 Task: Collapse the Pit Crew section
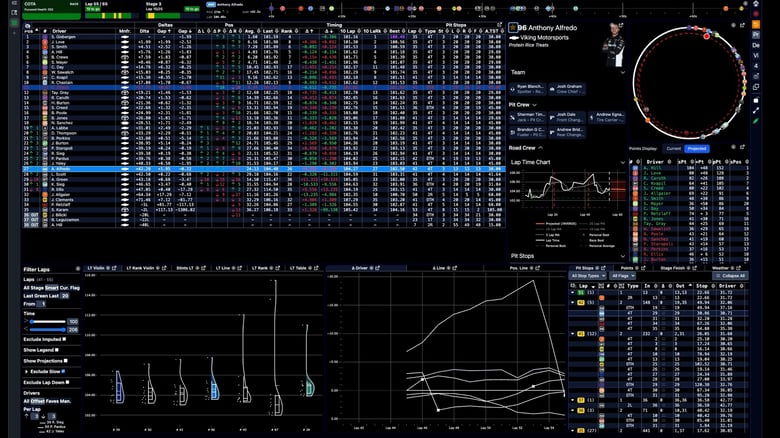(535, 105)
